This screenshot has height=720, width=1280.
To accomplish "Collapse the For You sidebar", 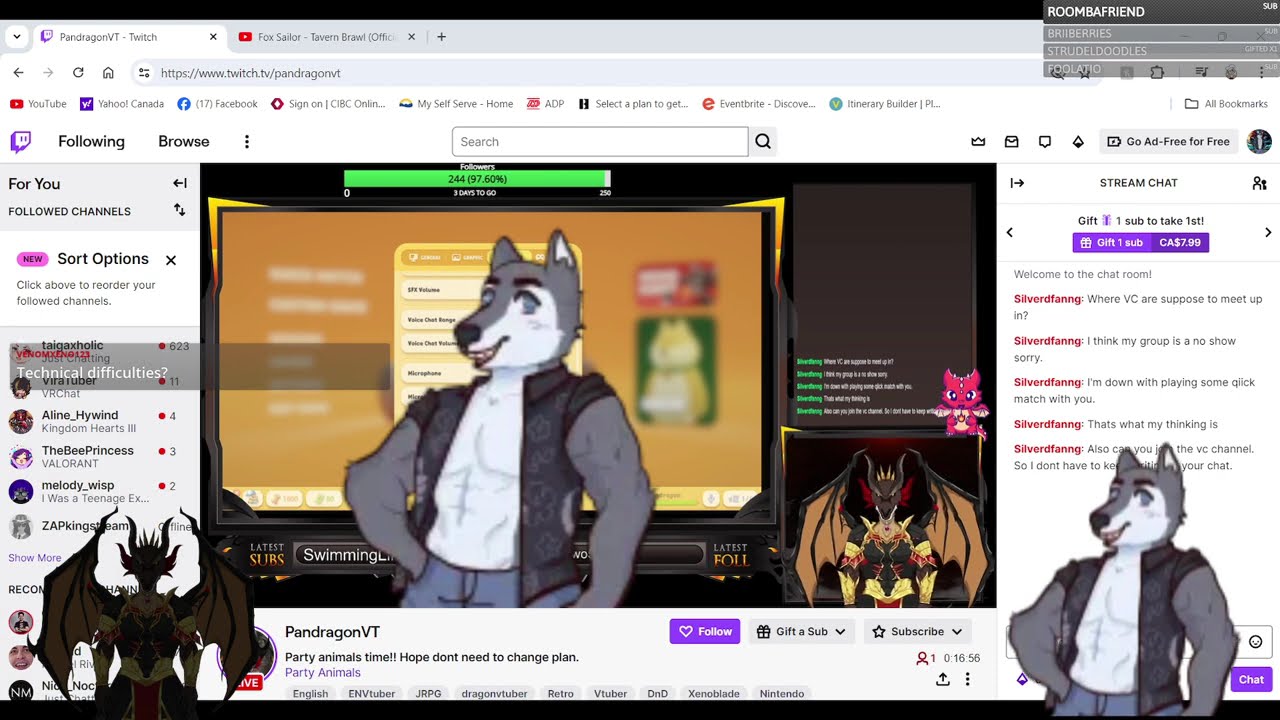I will coord(180,183).
